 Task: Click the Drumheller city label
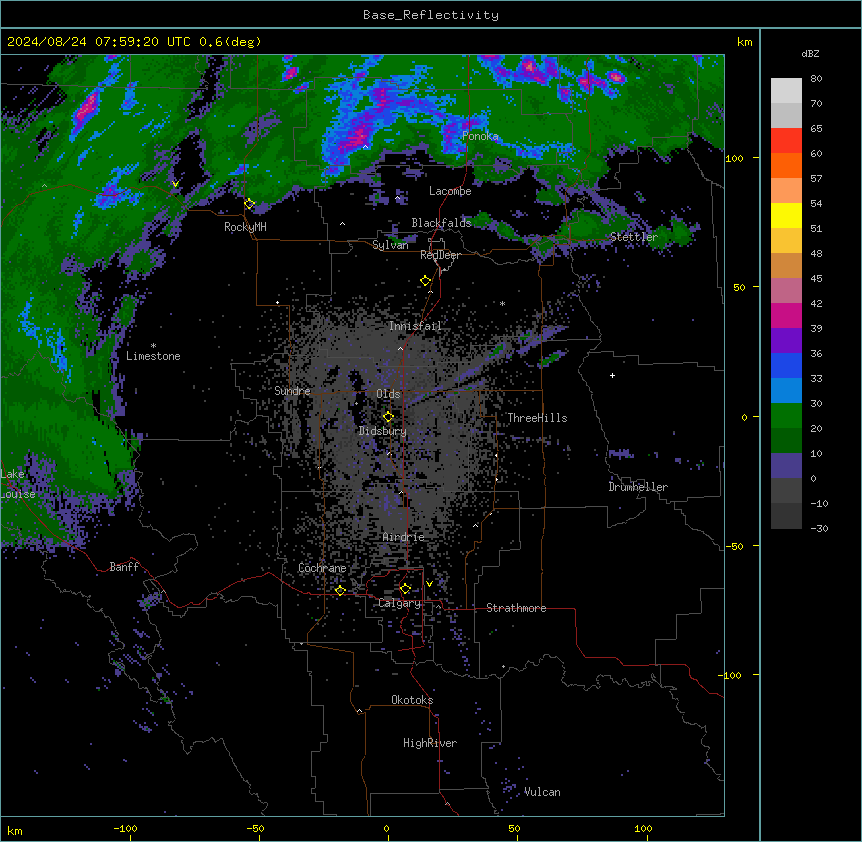(x=638, y=487)
